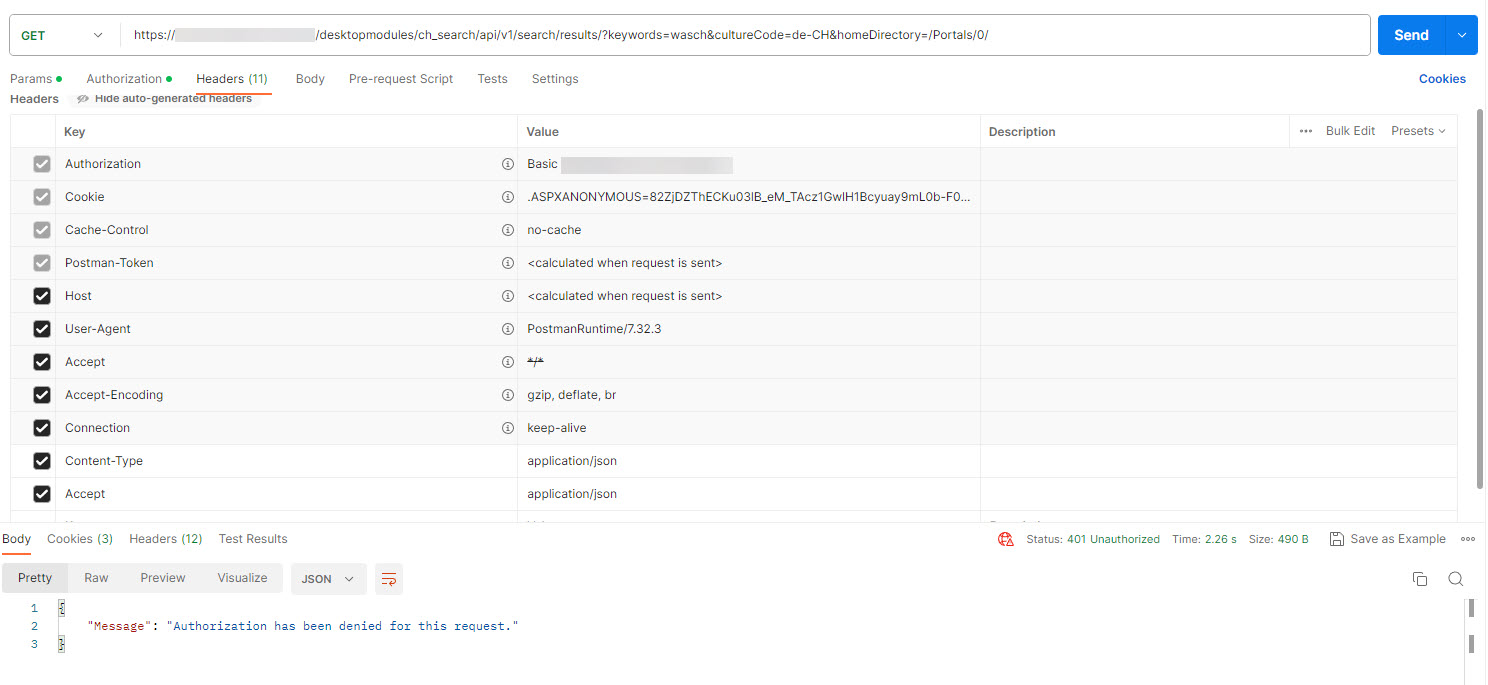The image size is (1488, 685).
Task: Switch to Visualize response view
Action: (x=242, y=578)
